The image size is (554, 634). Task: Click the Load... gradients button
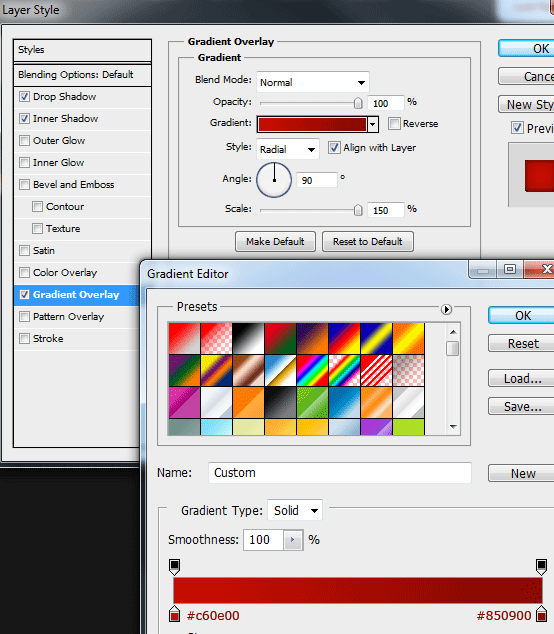522,378
